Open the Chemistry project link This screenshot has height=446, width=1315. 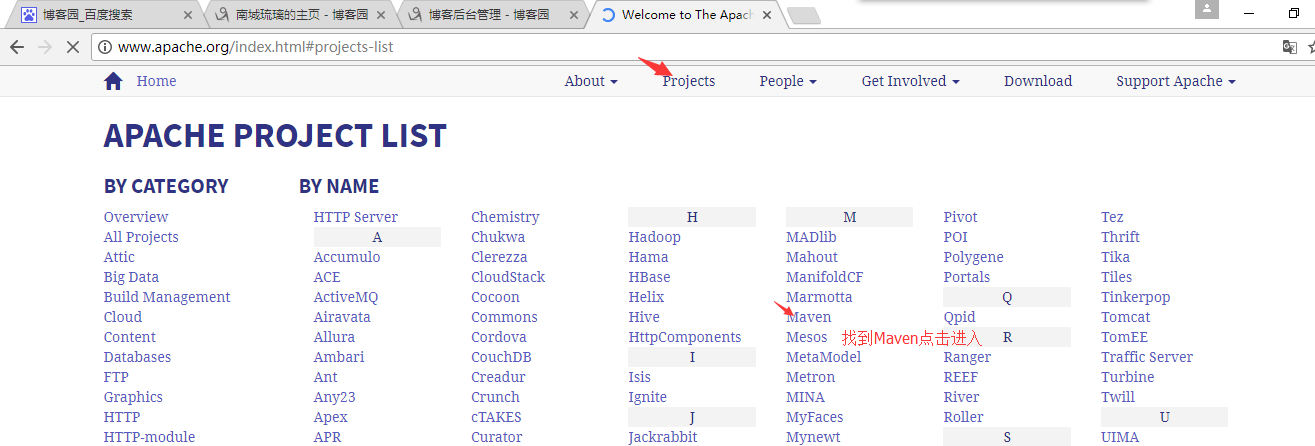tap(505, 217)
